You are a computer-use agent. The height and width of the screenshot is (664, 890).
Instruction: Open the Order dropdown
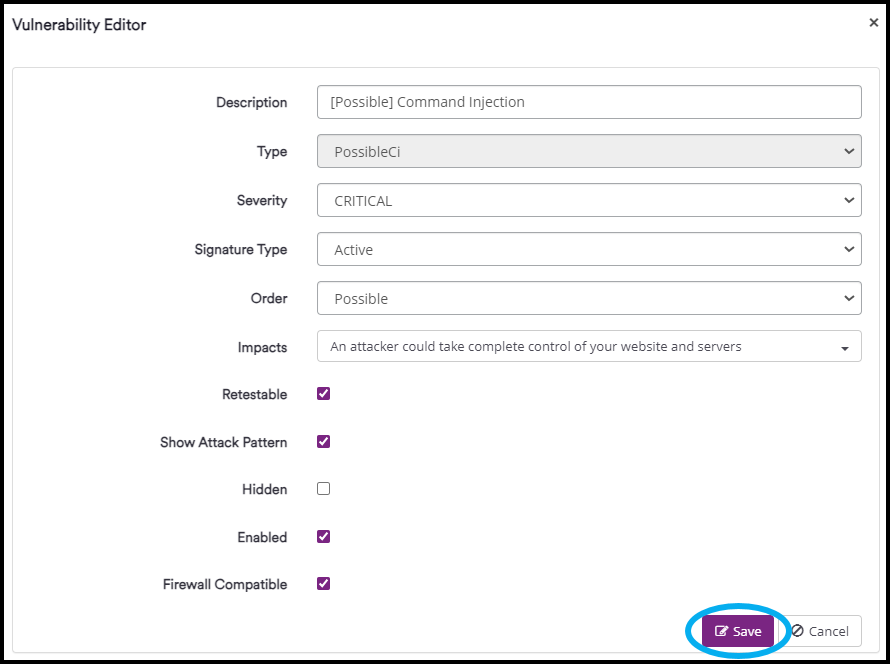(x=589, y=298)
